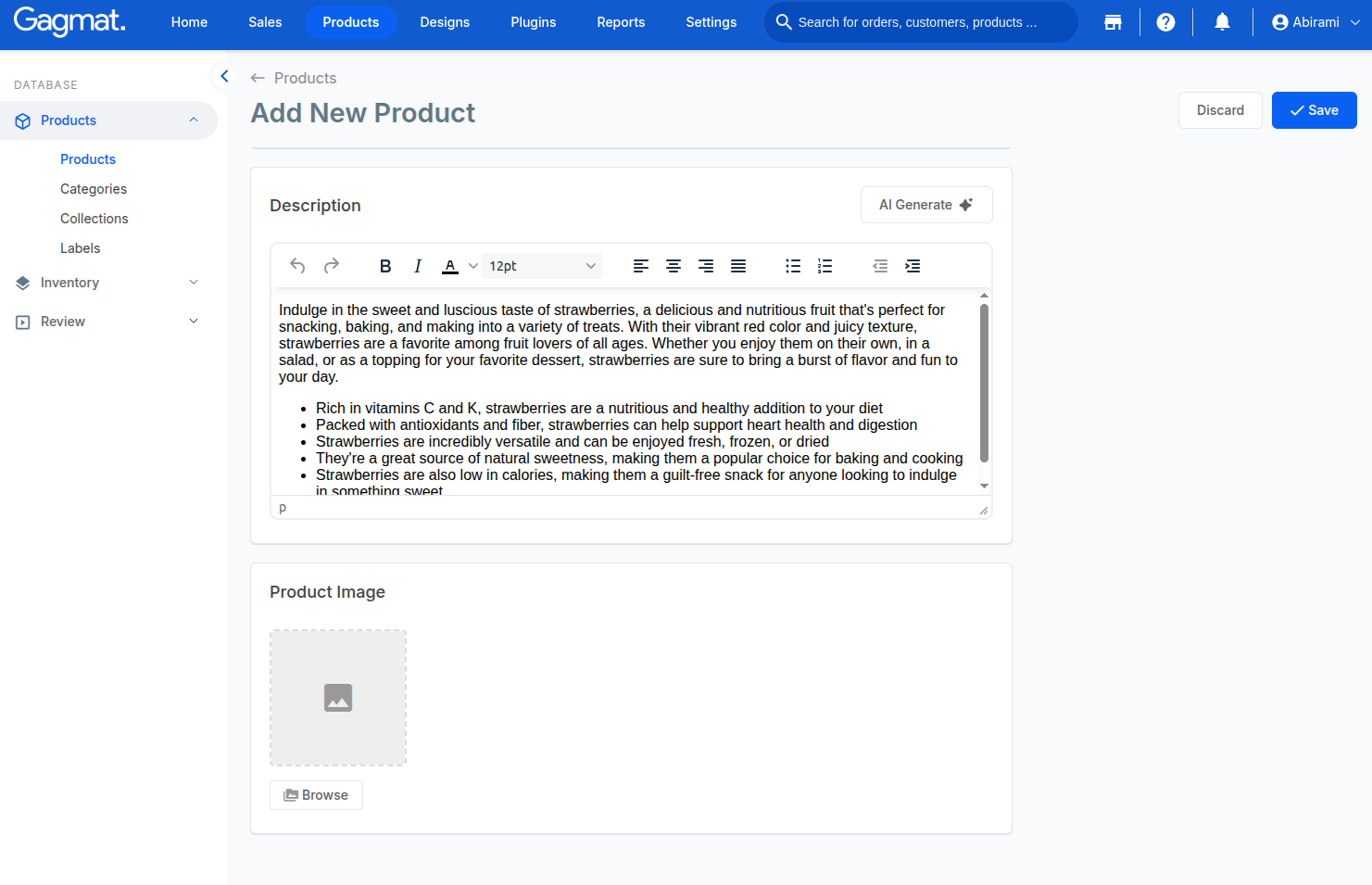Screen dimensions: 1372x885
Task: Insert a bullet list
Action: [793, 266]
